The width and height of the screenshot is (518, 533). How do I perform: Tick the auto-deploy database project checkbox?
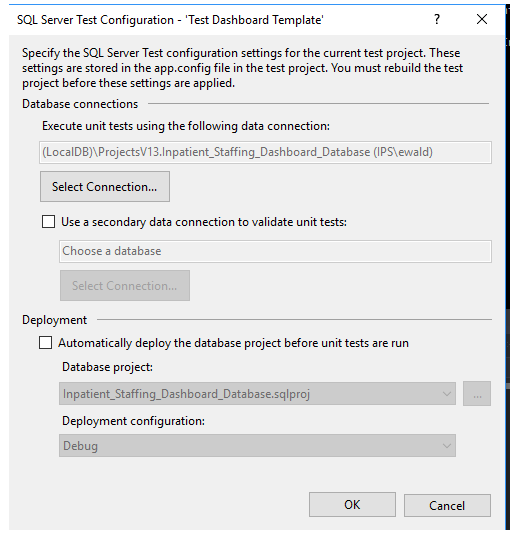tap(46, 343)
